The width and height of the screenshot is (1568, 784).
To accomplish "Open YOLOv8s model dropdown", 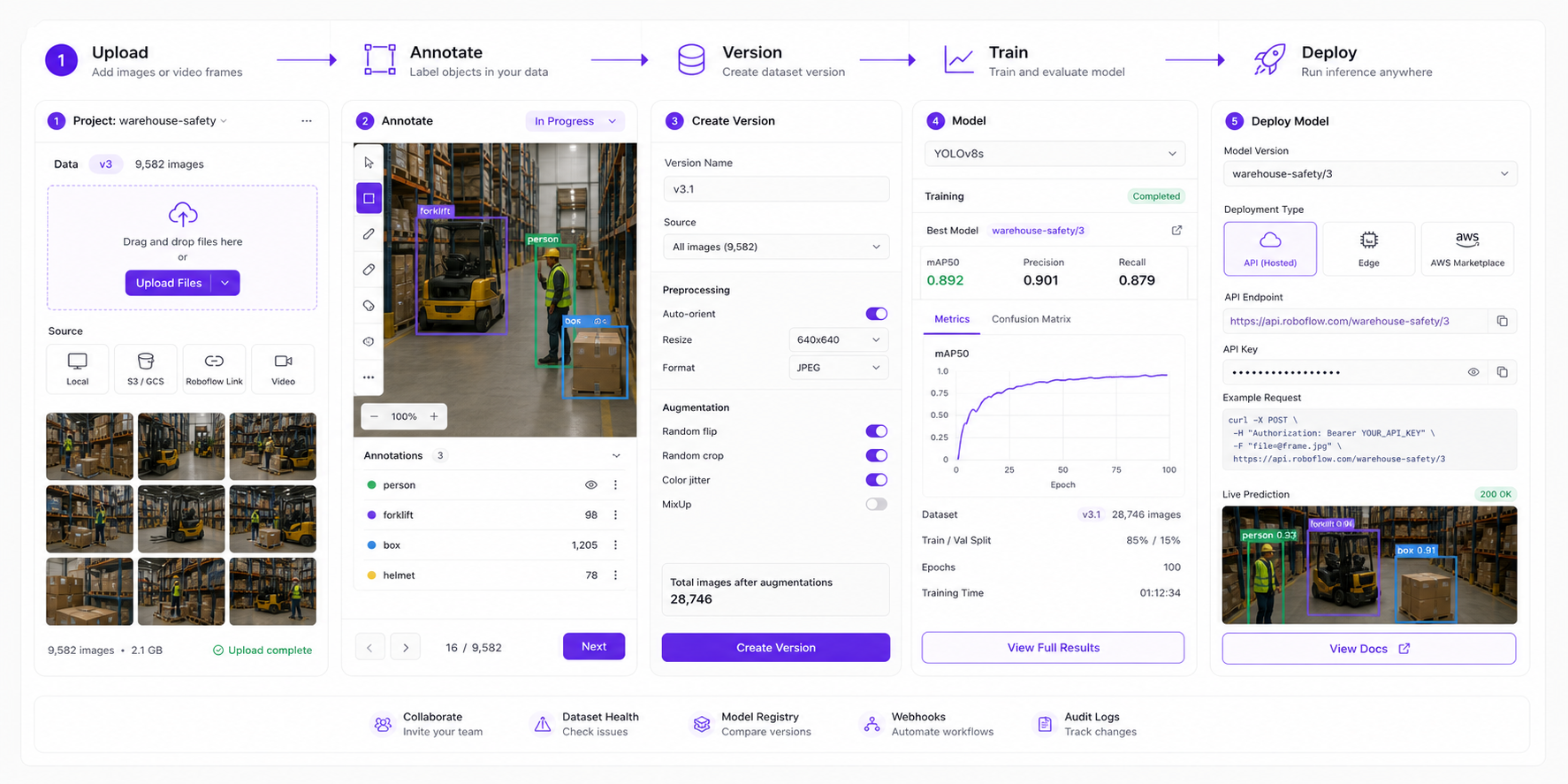I will pos(1054,154).
